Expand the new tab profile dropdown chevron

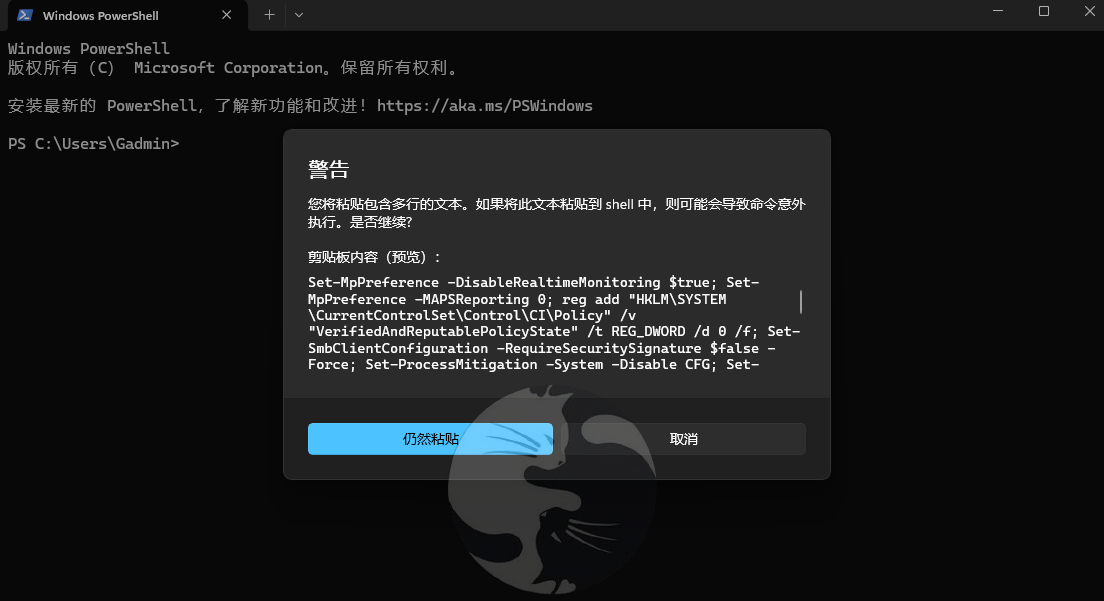299,15
